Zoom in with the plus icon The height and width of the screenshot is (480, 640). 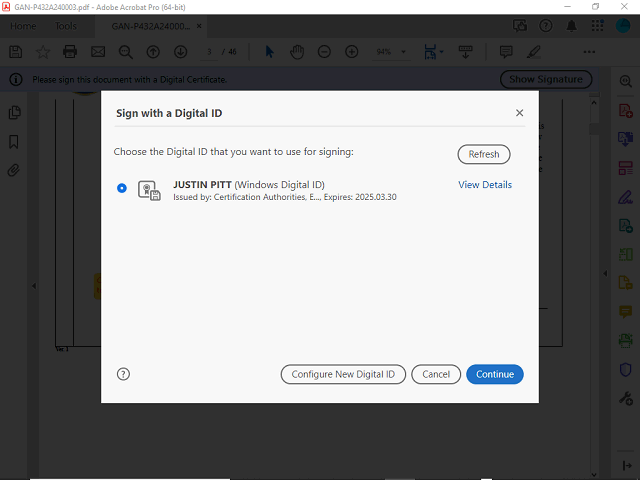click(351, 52)
